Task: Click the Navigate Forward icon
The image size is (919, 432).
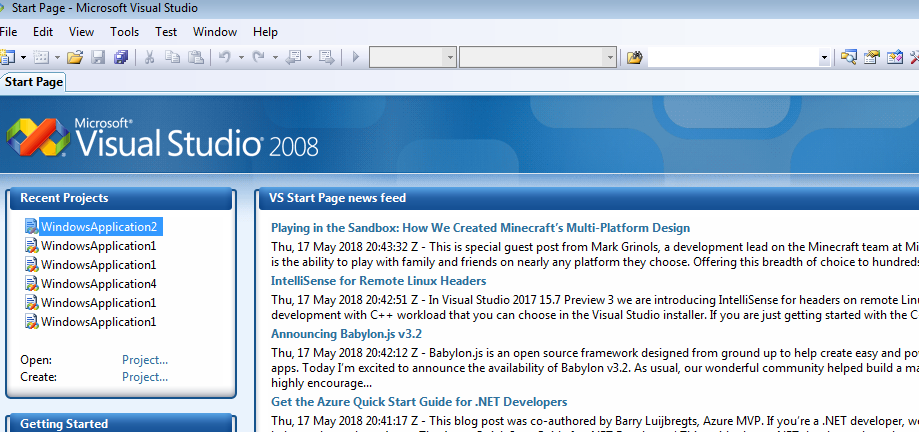Action: click(x=326, y=57)
